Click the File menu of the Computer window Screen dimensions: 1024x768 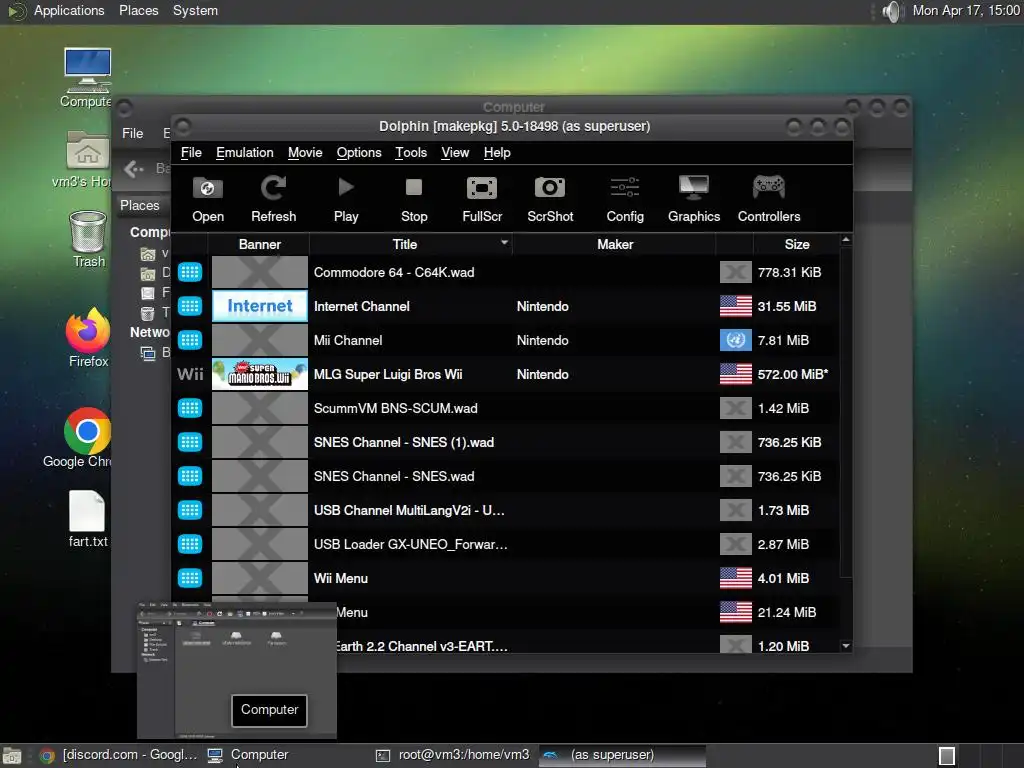click(x=133, y=133)
